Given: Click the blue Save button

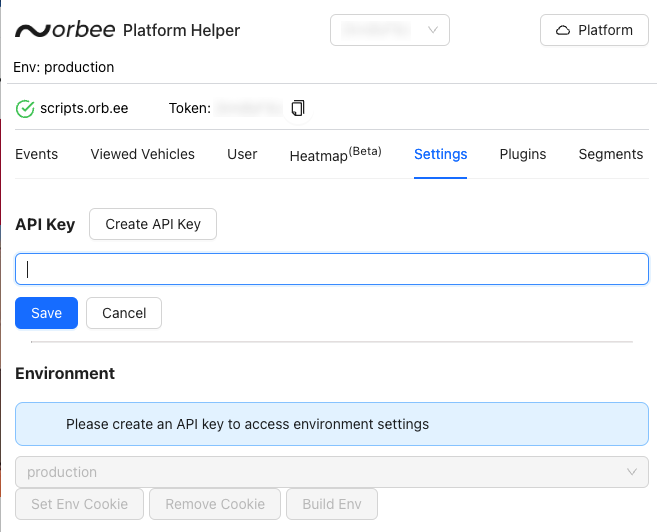Looking at the screenshot, I should point(46,313).
